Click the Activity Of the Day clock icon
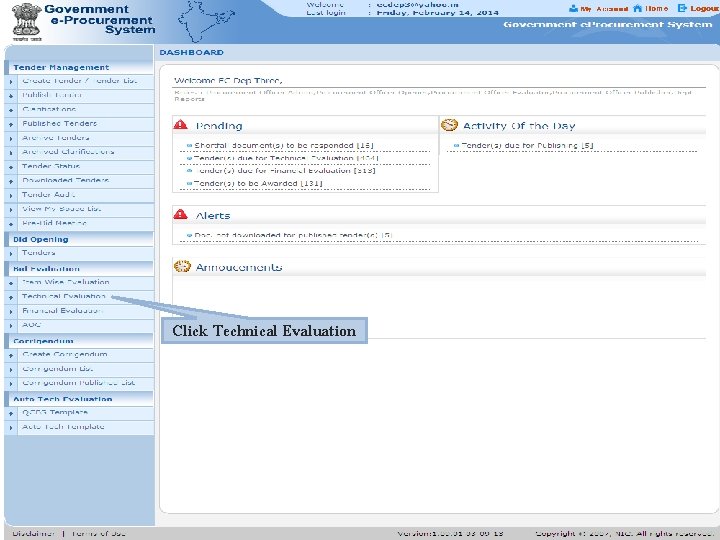This screenshot has width=720, height=540. coord(449,125)
